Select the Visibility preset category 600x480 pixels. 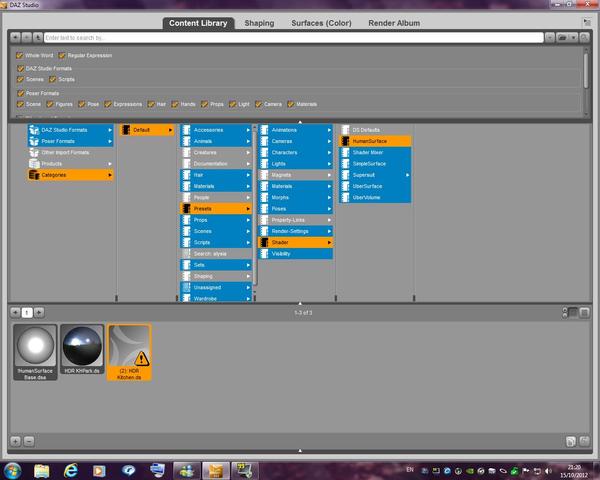[x=295, y=253]
